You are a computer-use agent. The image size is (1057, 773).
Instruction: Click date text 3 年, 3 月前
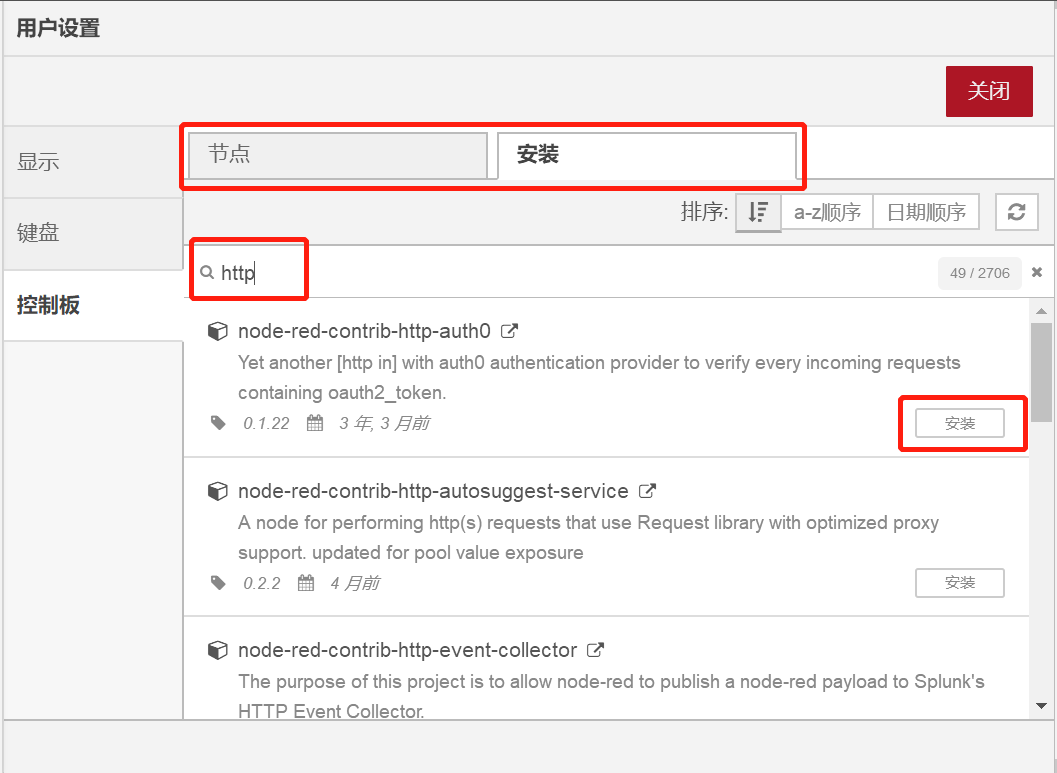click(384, 423)
